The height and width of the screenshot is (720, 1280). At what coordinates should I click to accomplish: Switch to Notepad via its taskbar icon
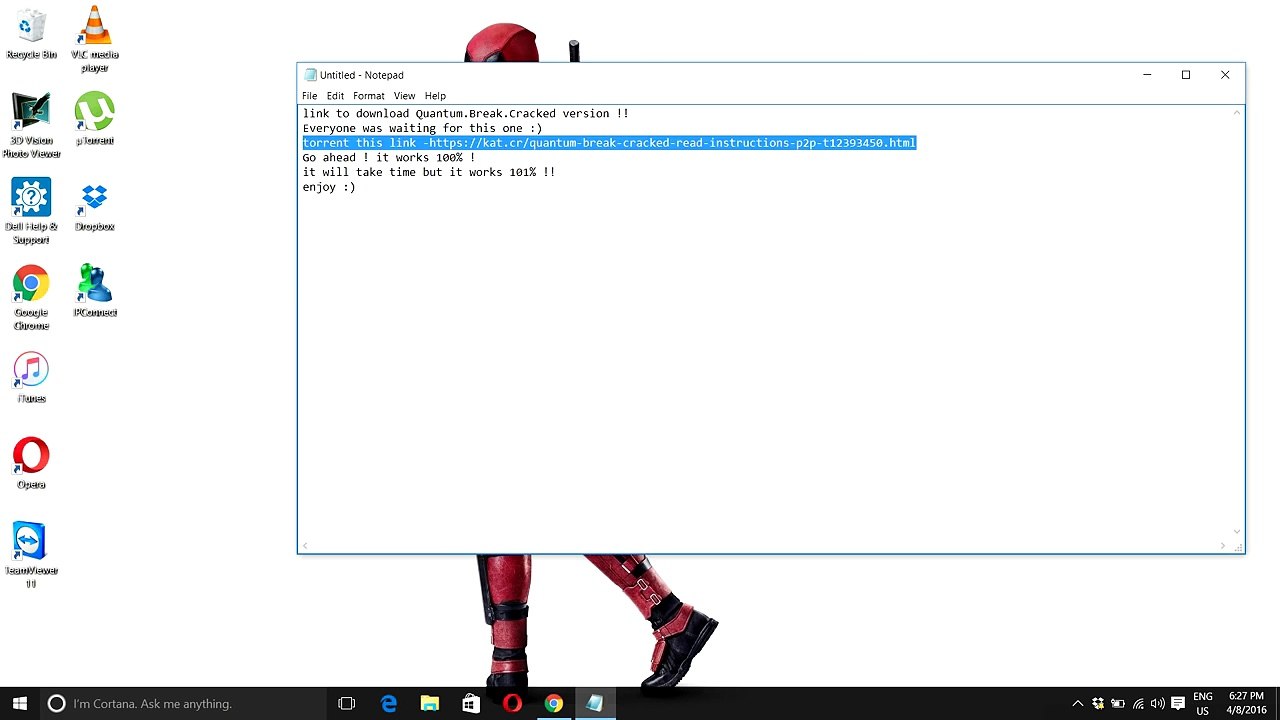[x=595, y=704]
